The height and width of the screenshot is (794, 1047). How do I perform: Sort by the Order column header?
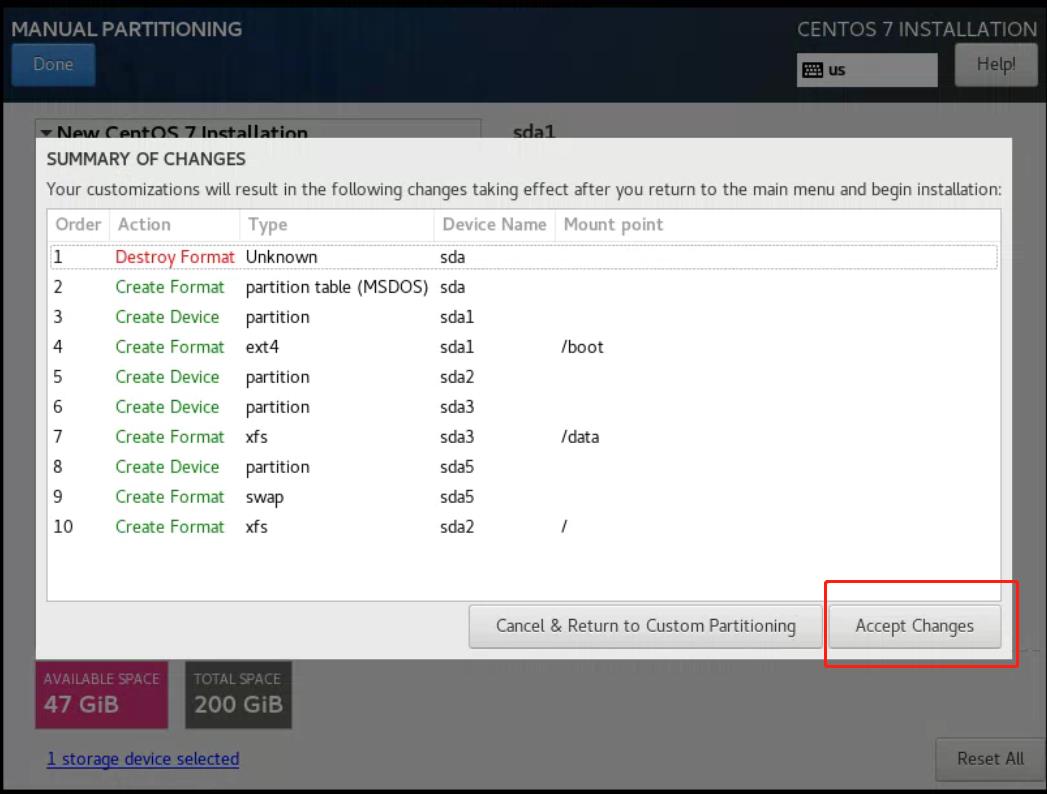[78, 225]
